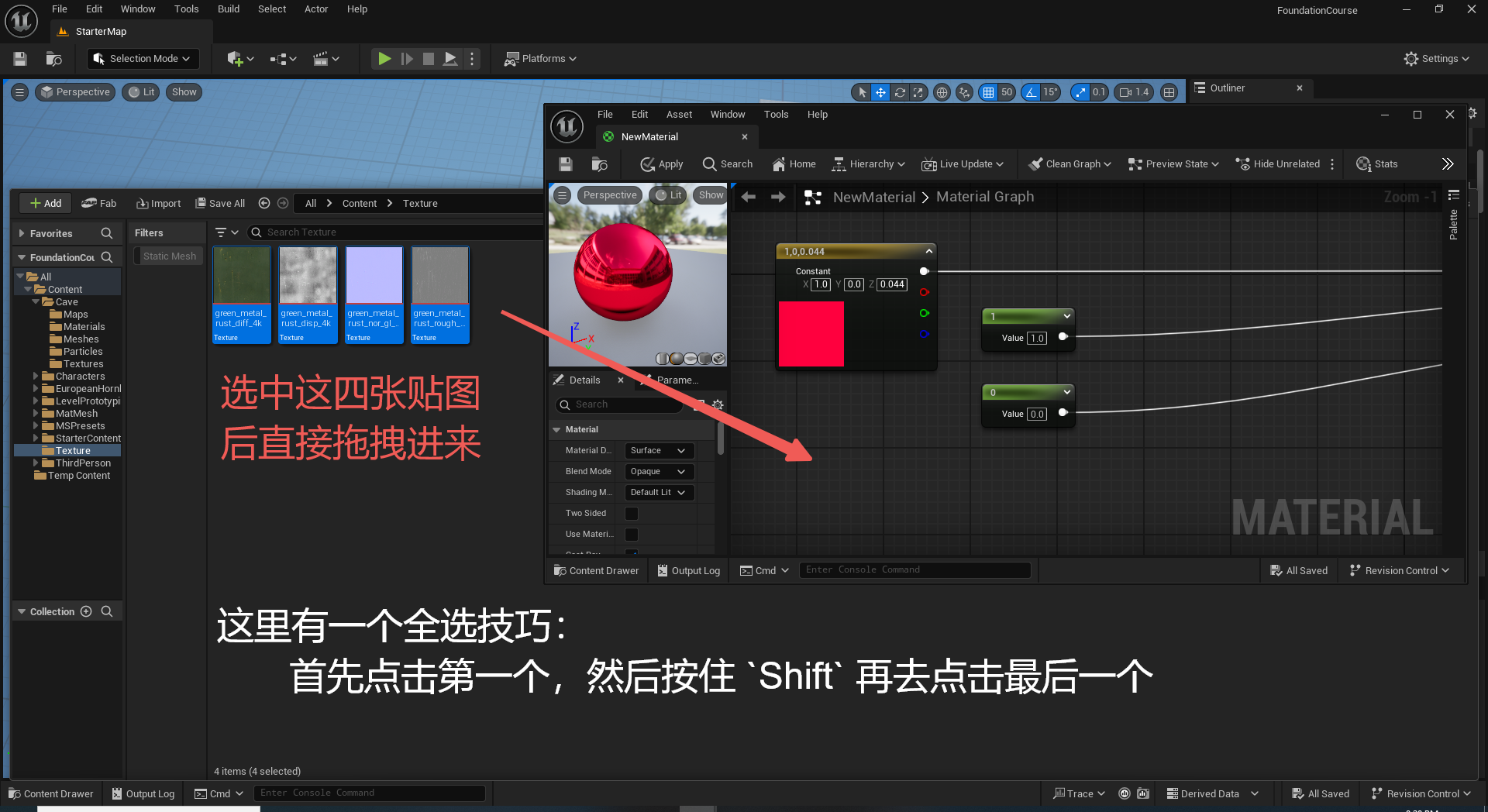Click the add content cube icon
1488x812 pixels.
click(240, 59)
